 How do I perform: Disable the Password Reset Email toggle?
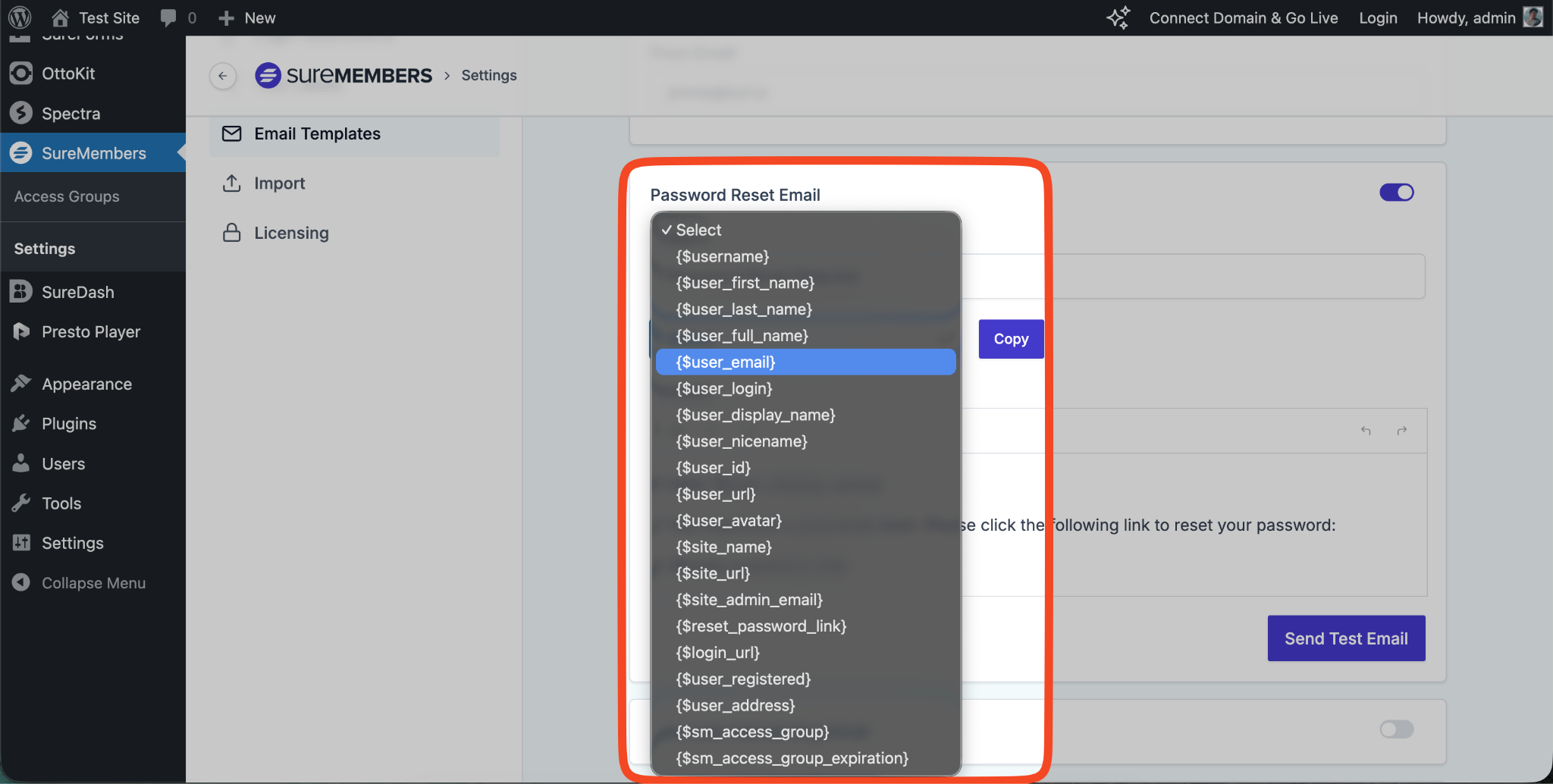(1396, 193)
